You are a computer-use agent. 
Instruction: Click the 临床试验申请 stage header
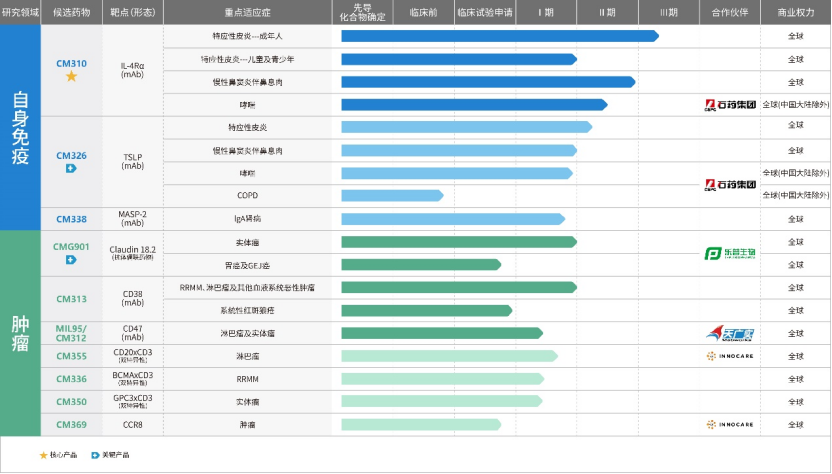(485, 12)
